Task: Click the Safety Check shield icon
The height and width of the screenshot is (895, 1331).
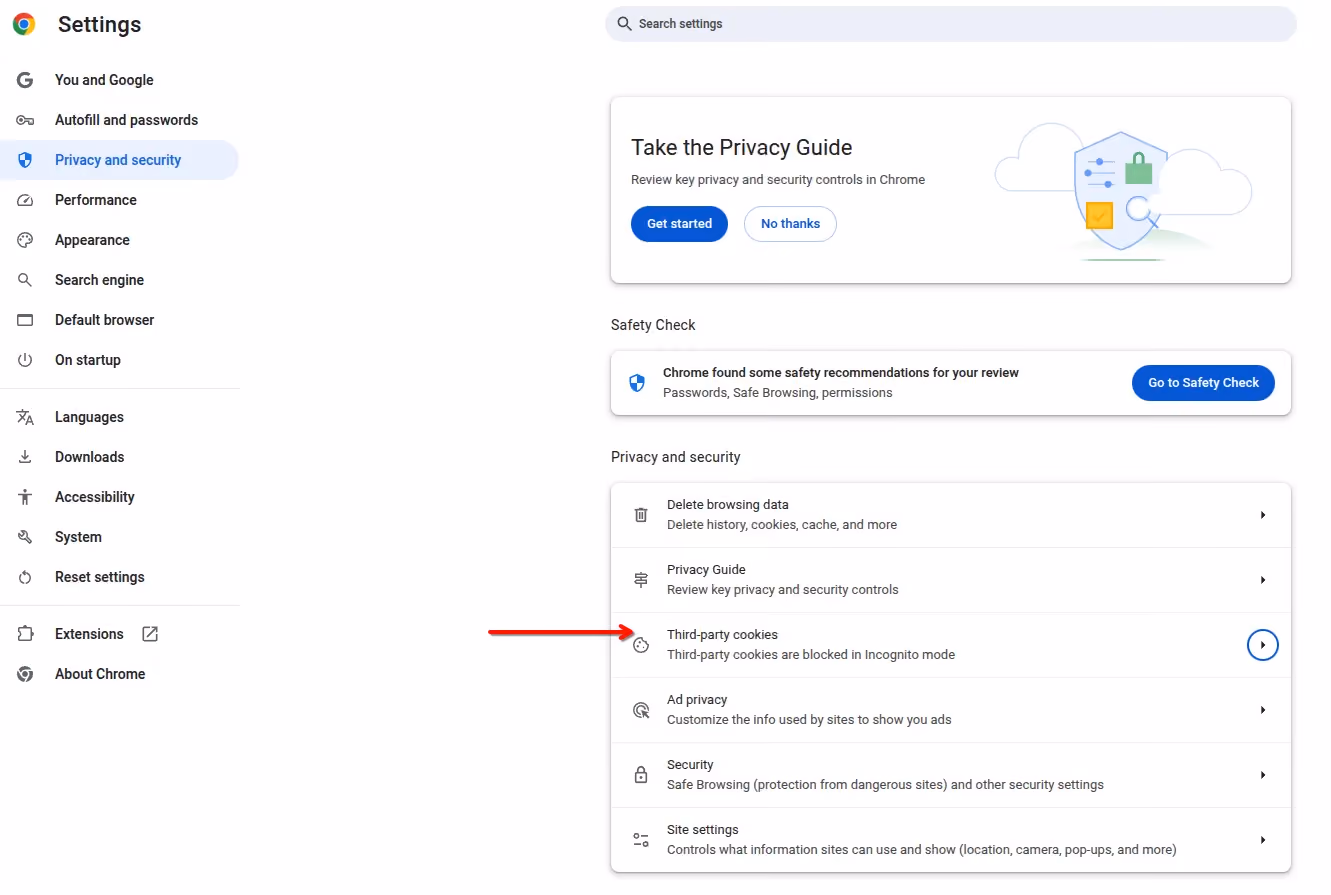Action: point(637,383)
